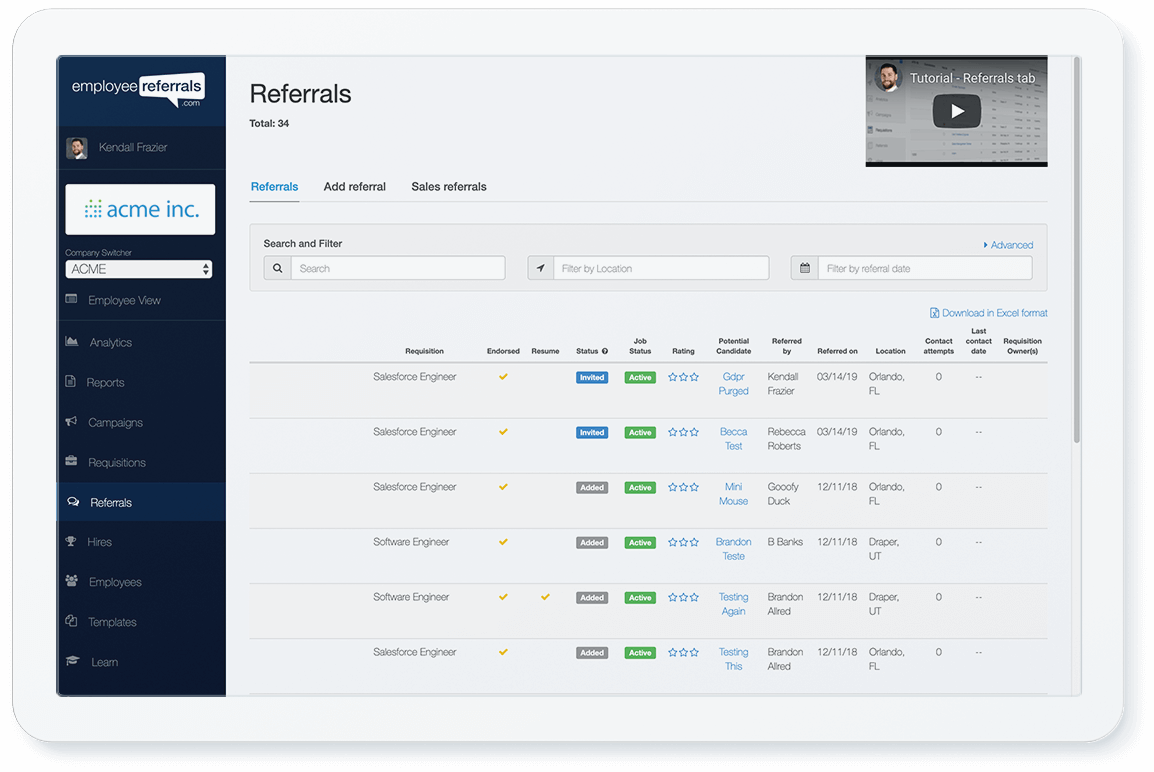
Task: Expand the Advanced filter options
Action: [1008, 245]
